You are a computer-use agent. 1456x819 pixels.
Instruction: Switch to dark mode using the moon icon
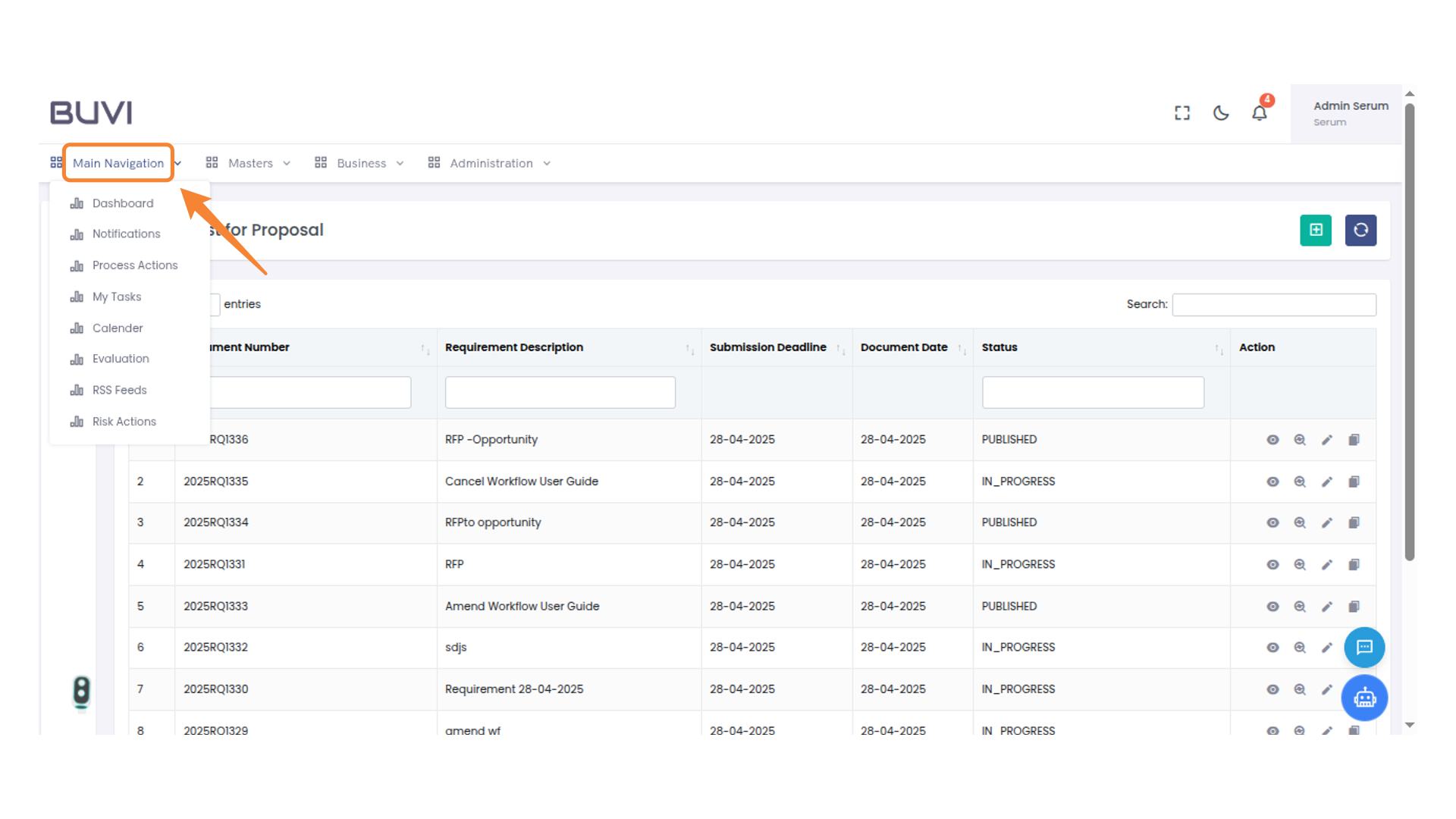pos(1221,112)
